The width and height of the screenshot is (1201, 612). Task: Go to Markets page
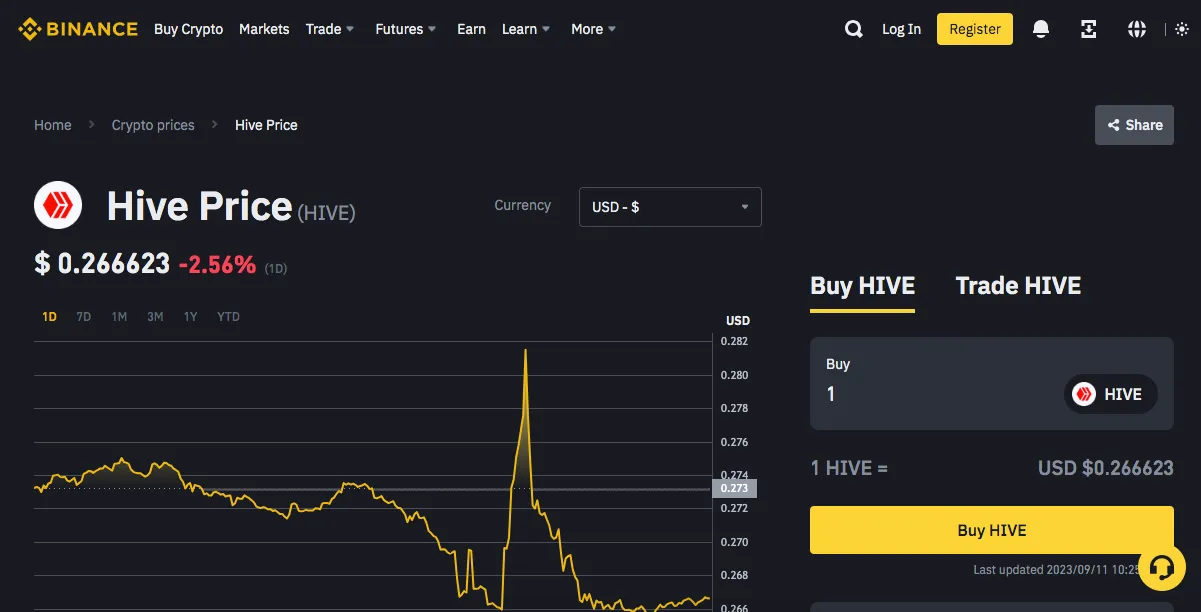click(x=264, y=29)
